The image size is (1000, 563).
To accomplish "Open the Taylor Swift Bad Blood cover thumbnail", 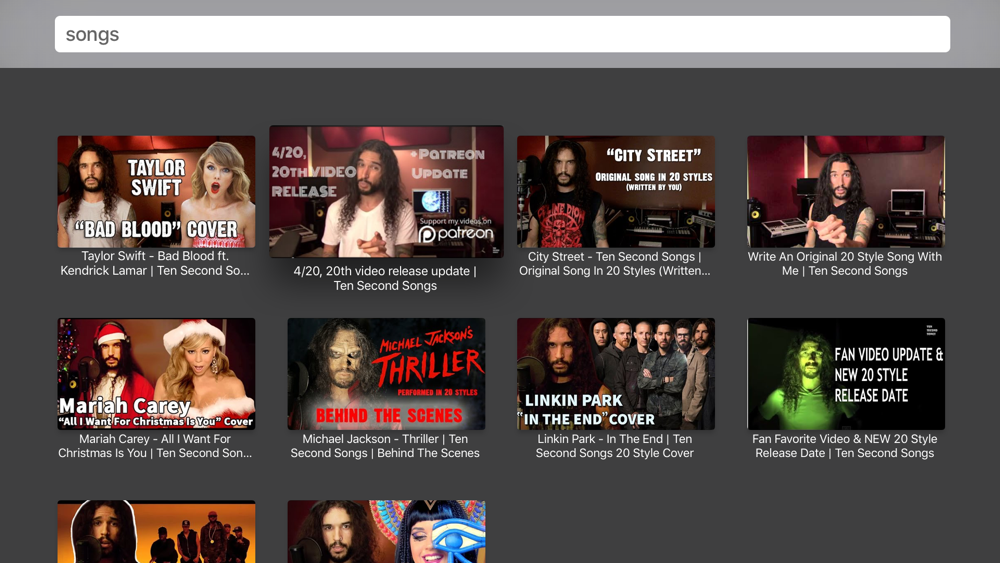I will point(156,191).
